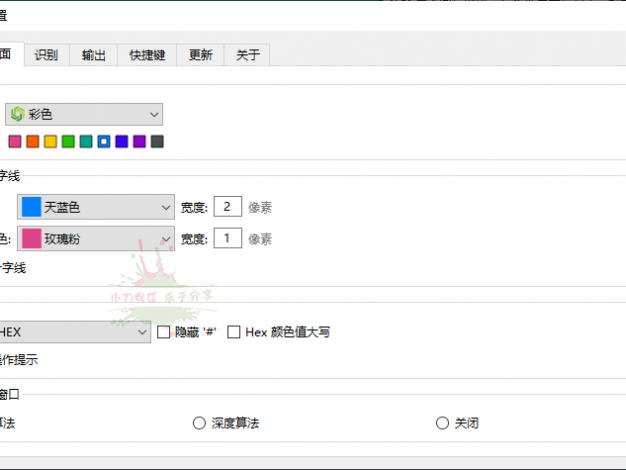
Task: Open the 天蓝色 color dropdown
Action: (x=96, y=207)
